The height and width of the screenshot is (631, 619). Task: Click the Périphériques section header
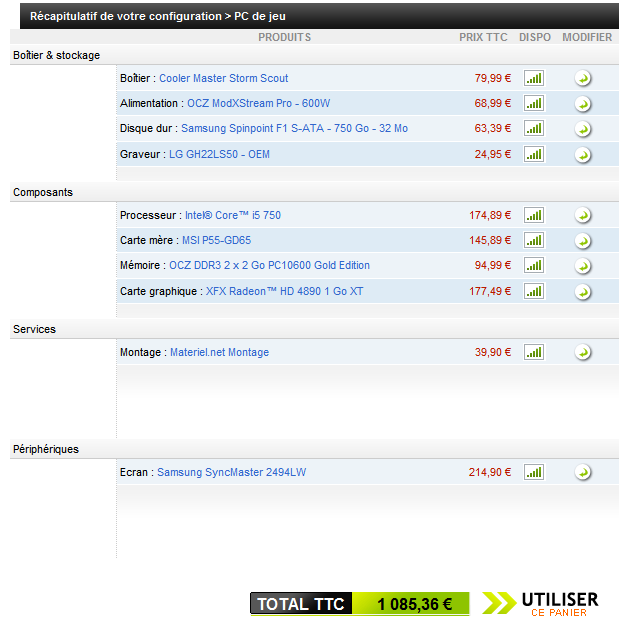[46, 450]
